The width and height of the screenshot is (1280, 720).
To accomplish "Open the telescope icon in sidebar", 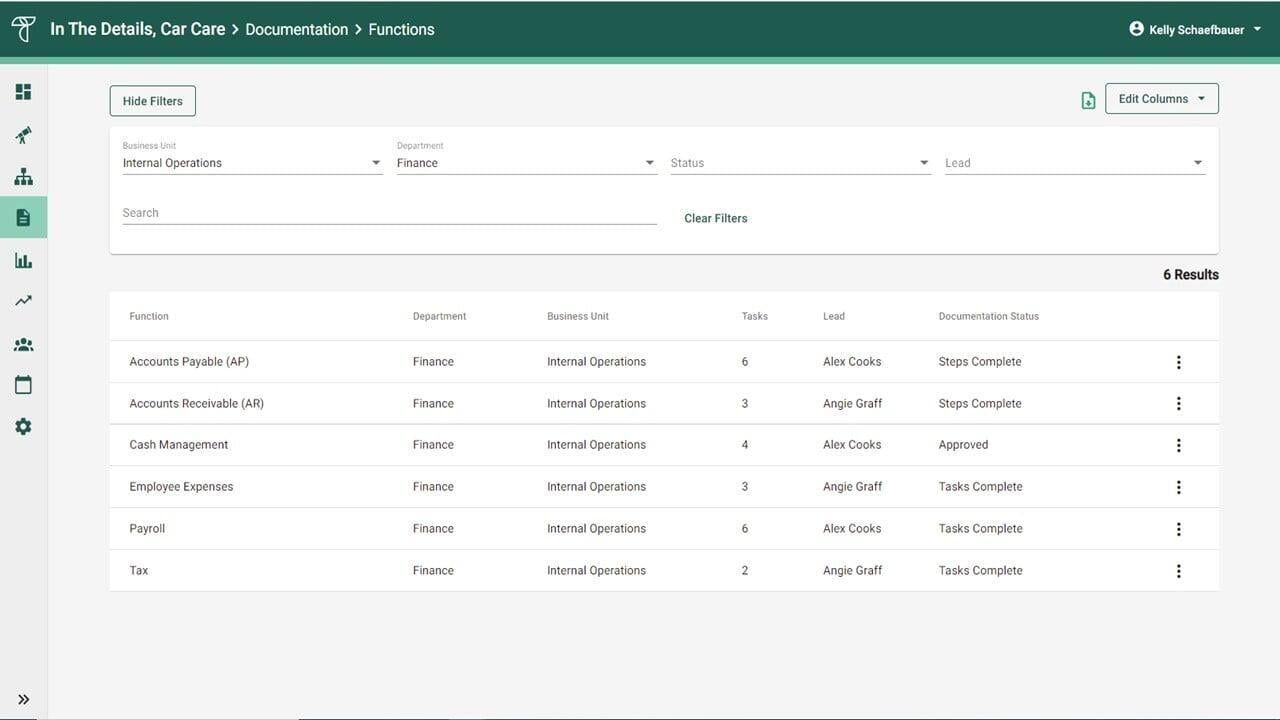I will [x=23, y=134].
